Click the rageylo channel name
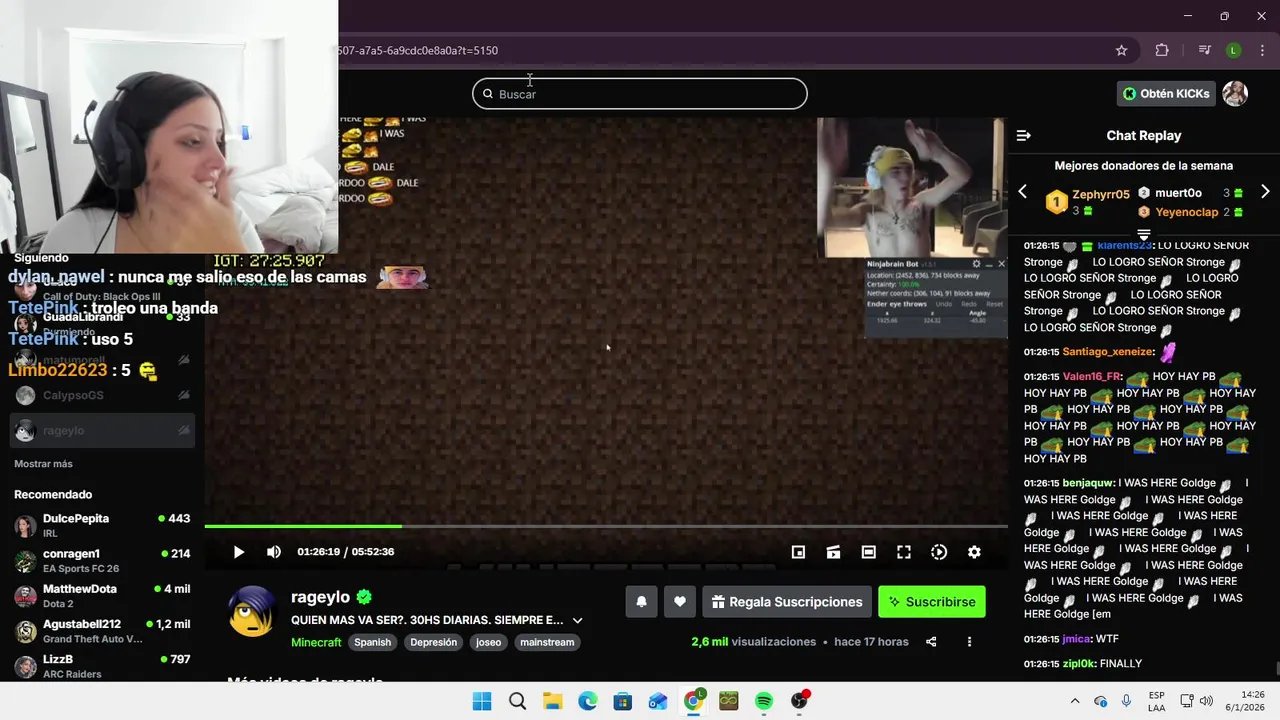The height and width of the screenshot is (720, 1280). [x=320, y=597]
